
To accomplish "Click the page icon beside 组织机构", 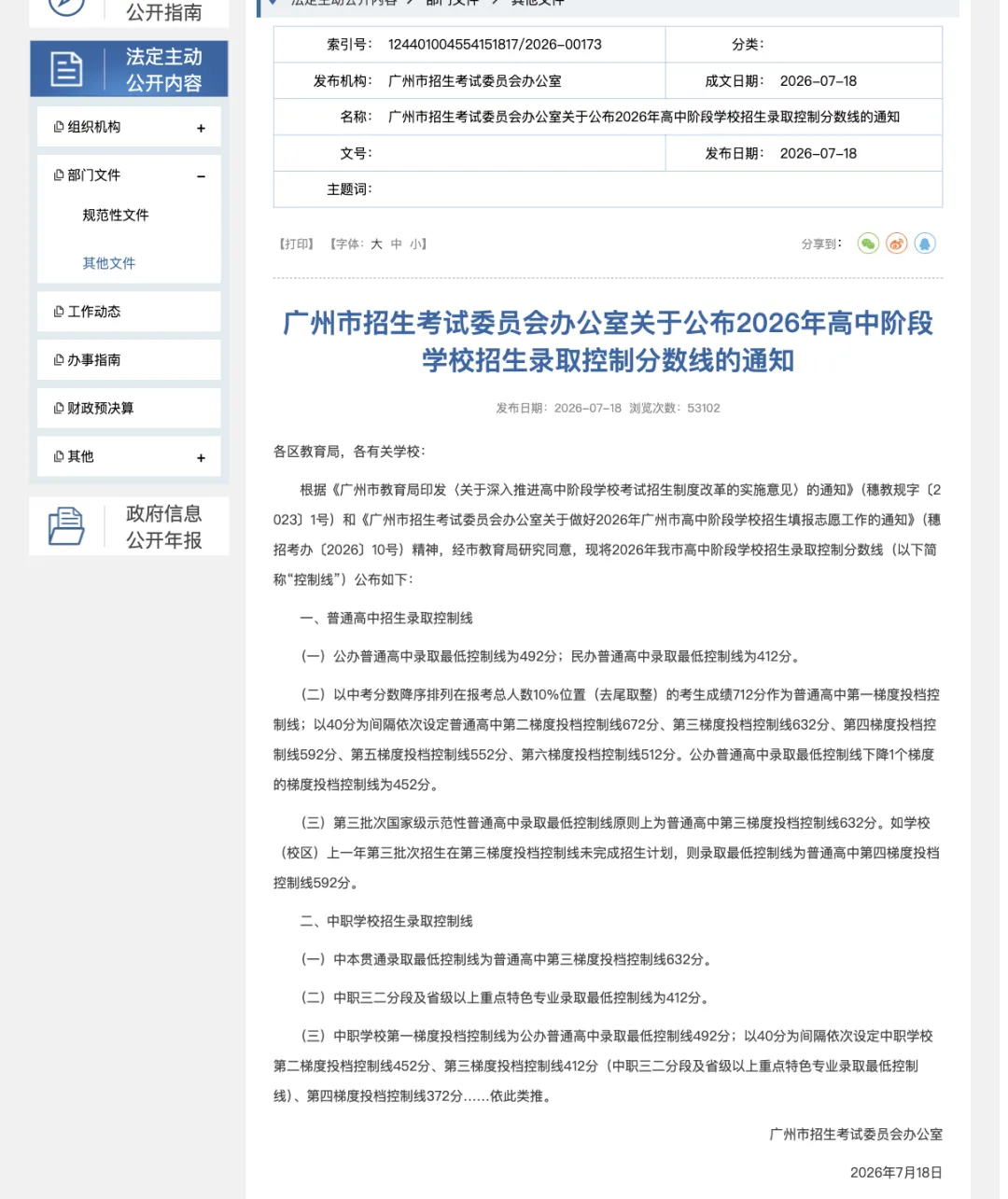I will click(x=59, y=127).
